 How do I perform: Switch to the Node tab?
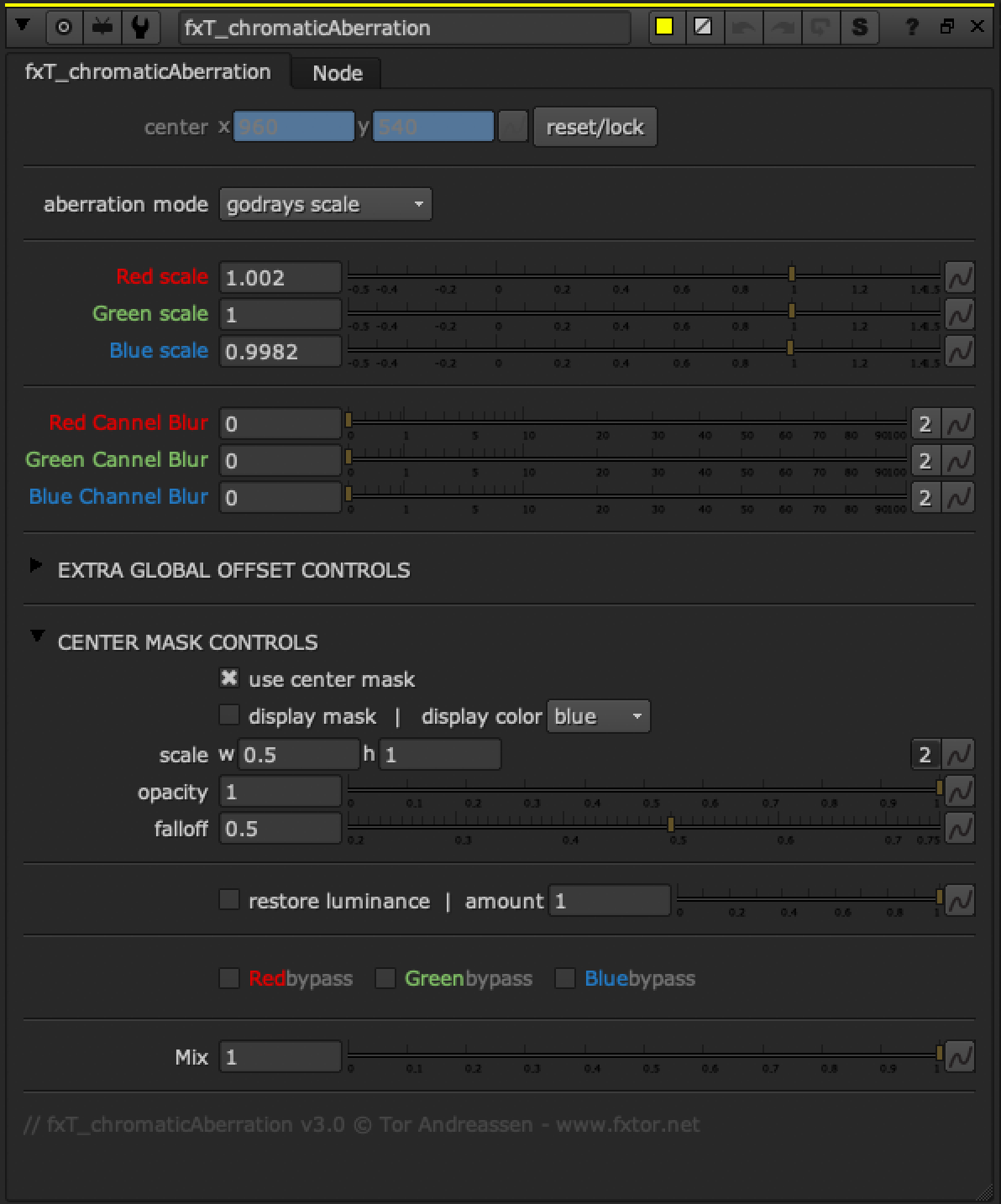336,72
